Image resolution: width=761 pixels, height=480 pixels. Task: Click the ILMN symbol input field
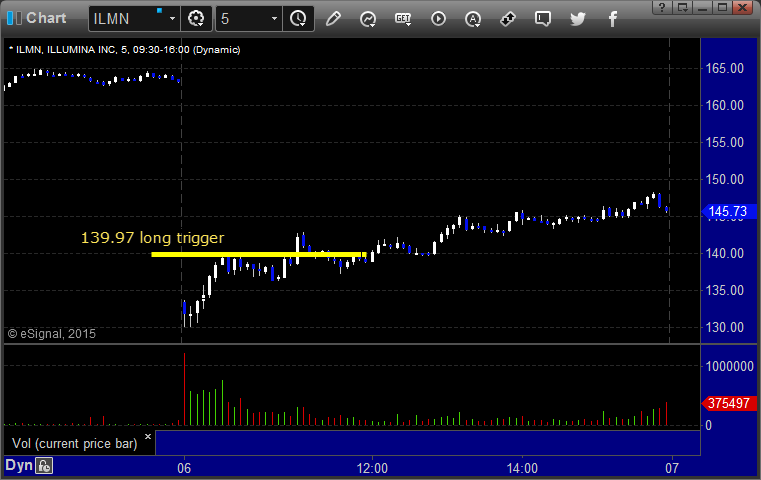tap(128, 19)
